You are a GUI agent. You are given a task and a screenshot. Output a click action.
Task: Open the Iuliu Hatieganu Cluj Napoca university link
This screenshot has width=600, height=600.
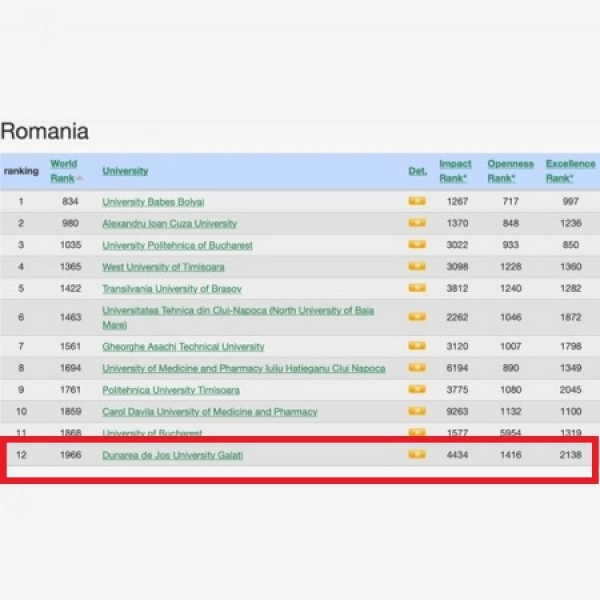pos(243,369)
